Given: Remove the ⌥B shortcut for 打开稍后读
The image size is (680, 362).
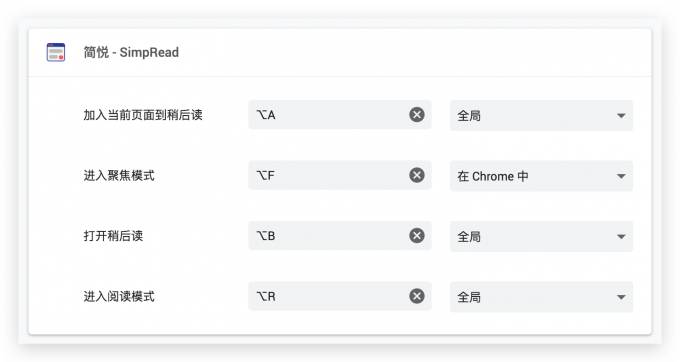Looking at the screenshot, I should [x=417, y=236].
